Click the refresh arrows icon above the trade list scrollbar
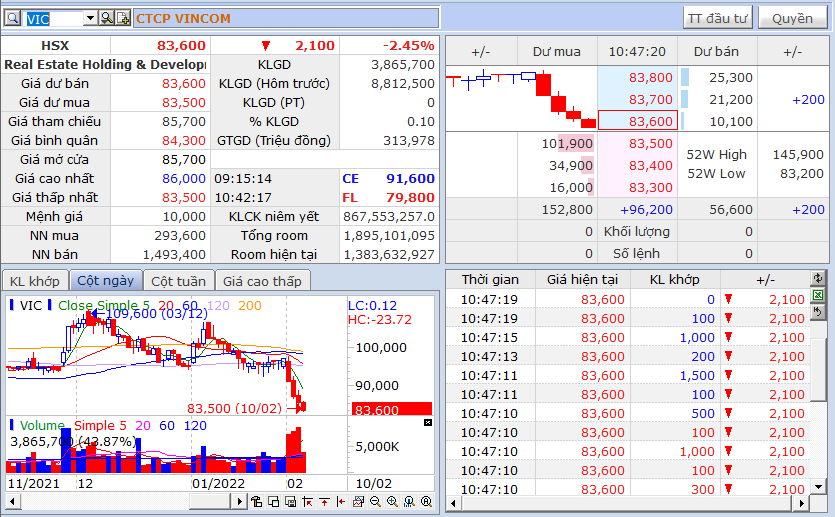The height and width of the screenshot is (517, 835). 818,277
